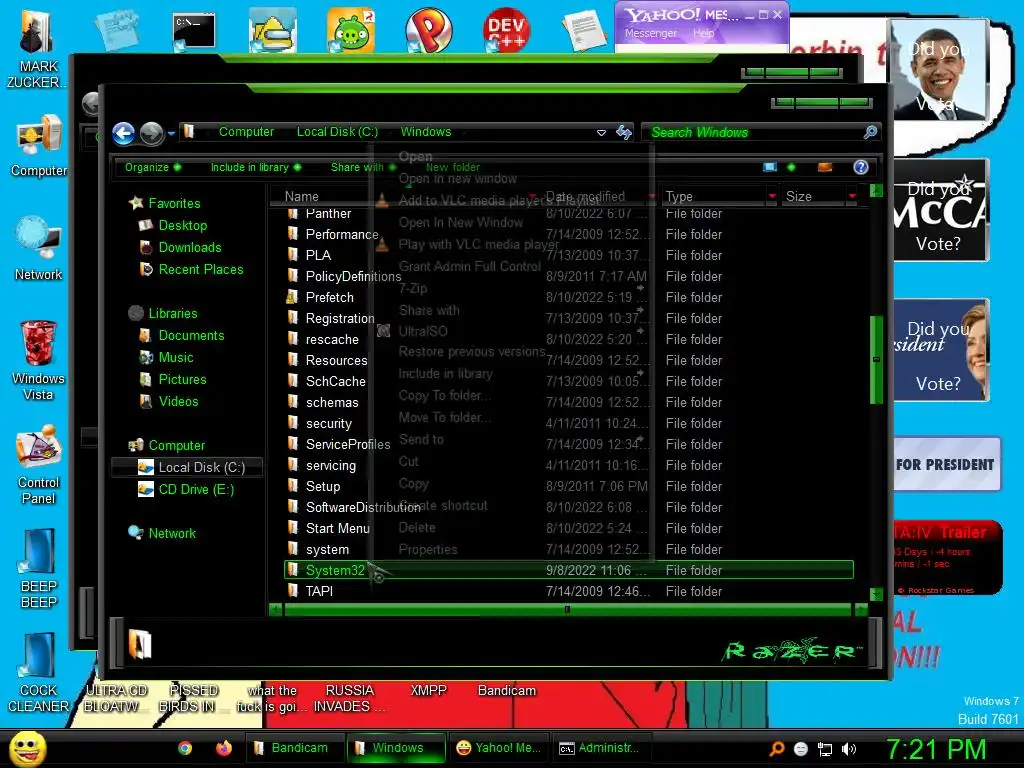Click the New folder toolbar button
Image resolution: width=1024 pixels, height=768 pixels.
(x=453, y=167)
